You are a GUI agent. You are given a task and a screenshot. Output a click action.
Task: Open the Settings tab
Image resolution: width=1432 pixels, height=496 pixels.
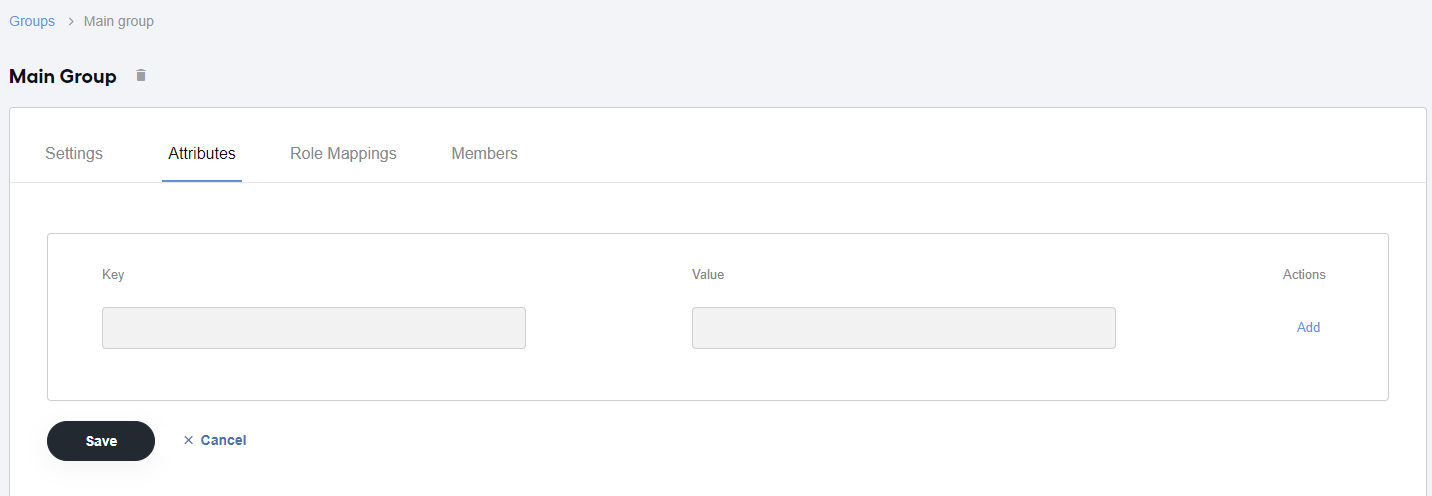point(74,154)
